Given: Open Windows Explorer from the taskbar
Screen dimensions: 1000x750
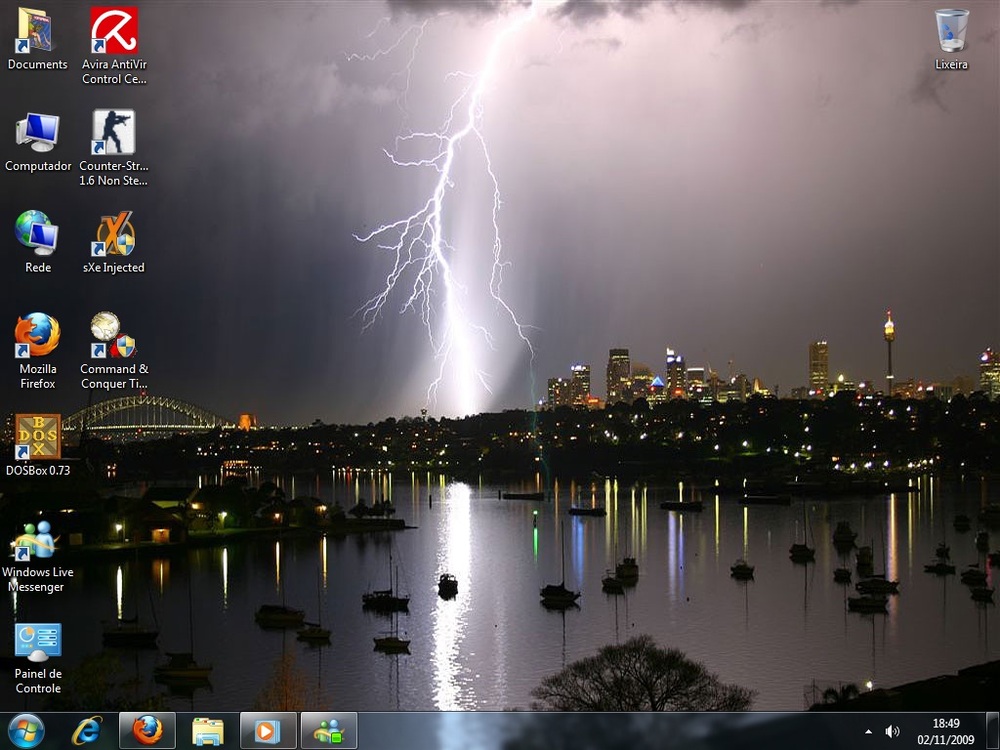Looking at the screenshot, I should [x=208, y=731].
